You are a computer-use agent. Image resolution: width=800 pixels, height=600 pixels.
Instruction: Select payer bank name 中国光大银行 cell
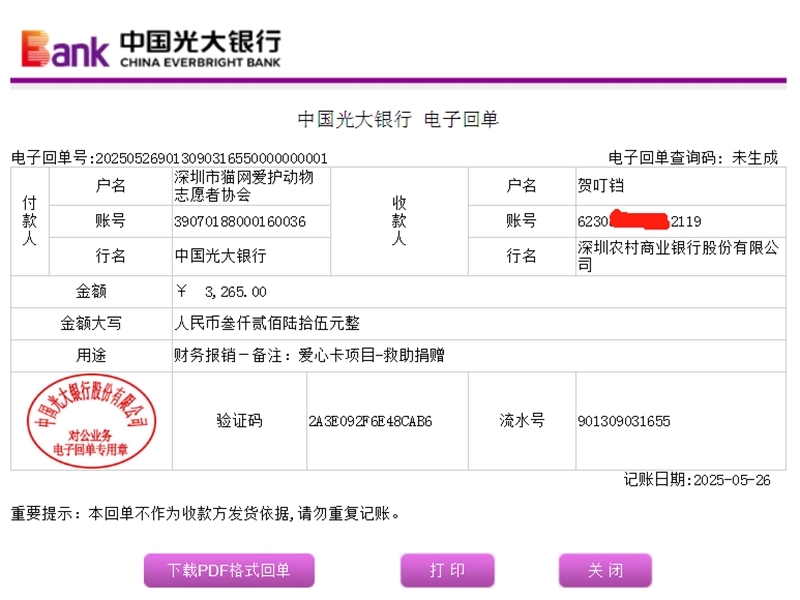252,256
